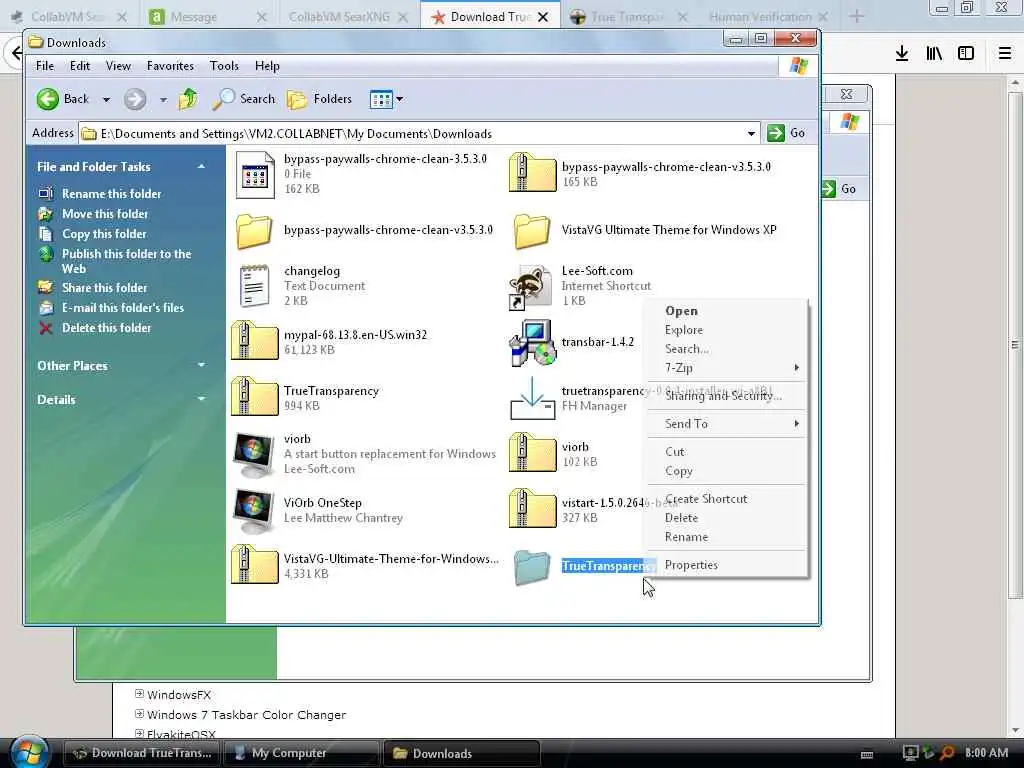Switch to the Message browser tab
This screenshot has width=1024, height=768.
click(x=208, y=17)
